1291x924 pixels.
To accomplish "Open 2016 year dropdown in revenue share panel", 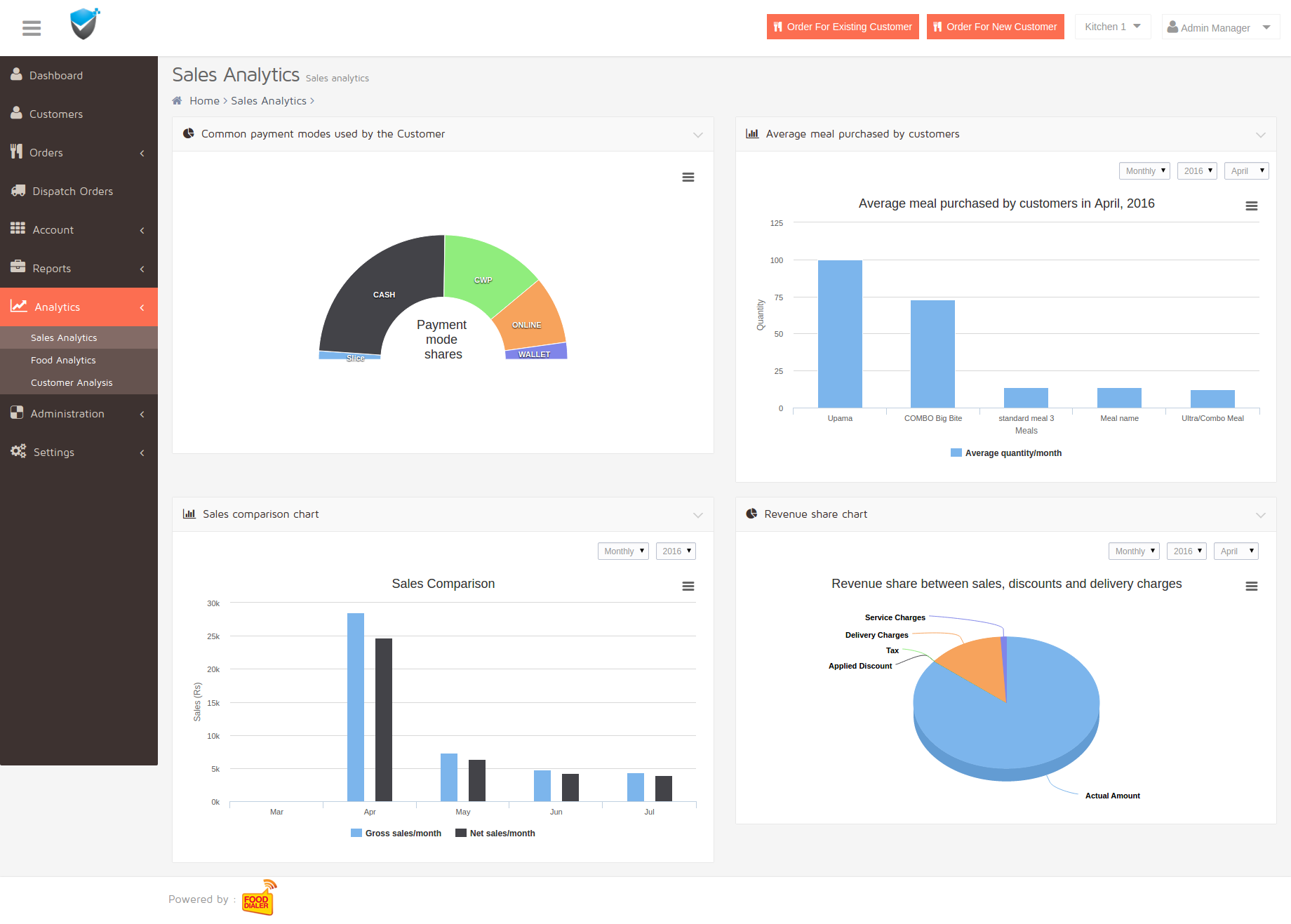I will coord(1186,551).
